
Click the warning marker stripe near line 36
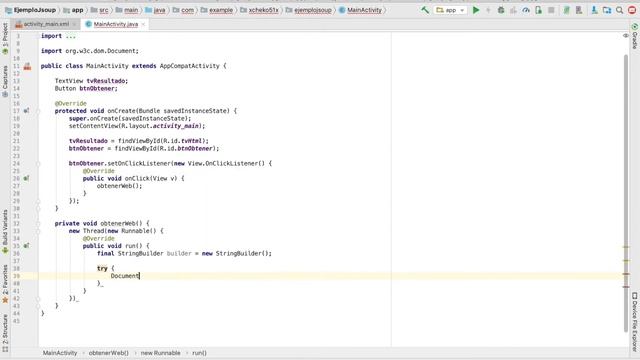click(626, 247)
